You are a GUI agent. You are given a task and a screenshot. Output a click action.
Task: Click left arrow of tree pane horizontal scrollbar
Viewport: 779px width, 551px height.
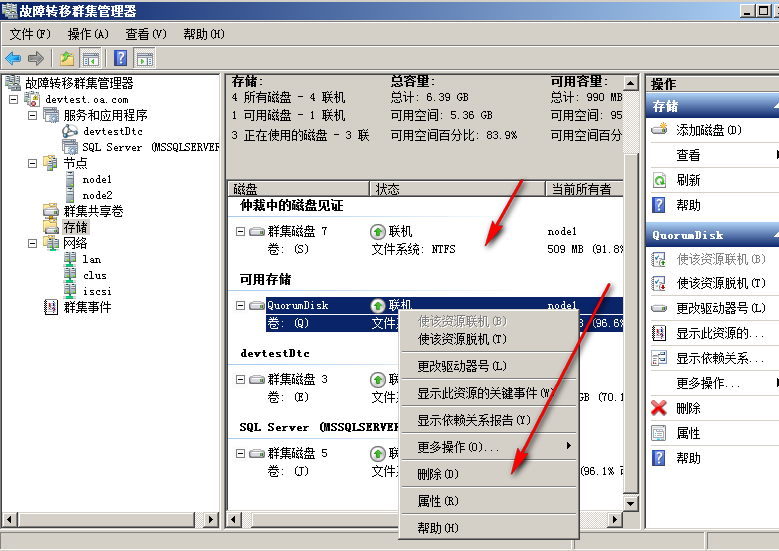point(9,520)
